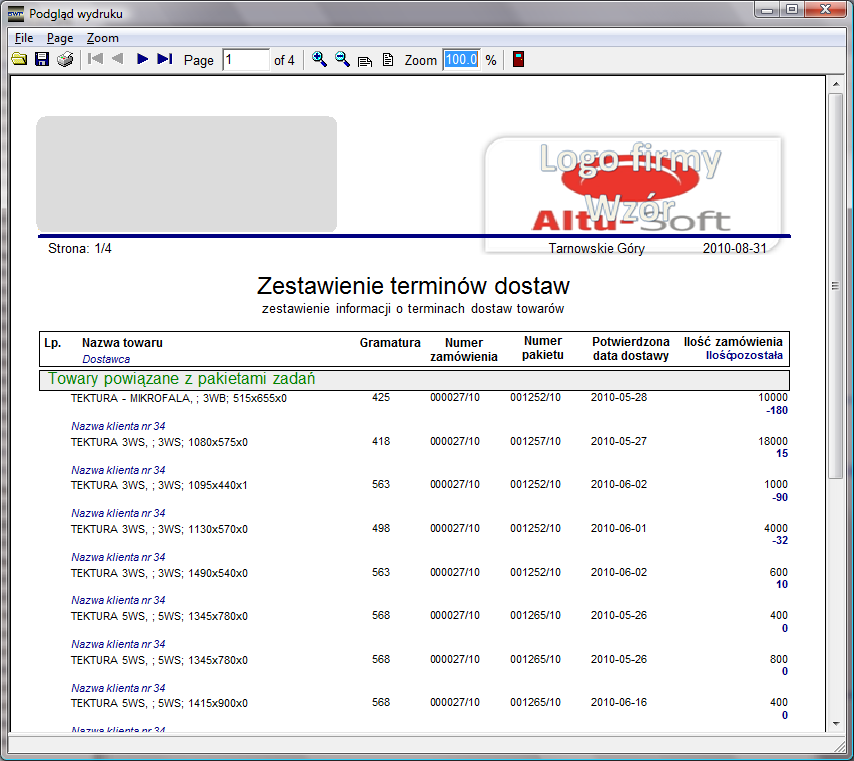Screen dimensions: 854x761
Task: Click the vertical scrollbar thumb
Action: point(835,285)
